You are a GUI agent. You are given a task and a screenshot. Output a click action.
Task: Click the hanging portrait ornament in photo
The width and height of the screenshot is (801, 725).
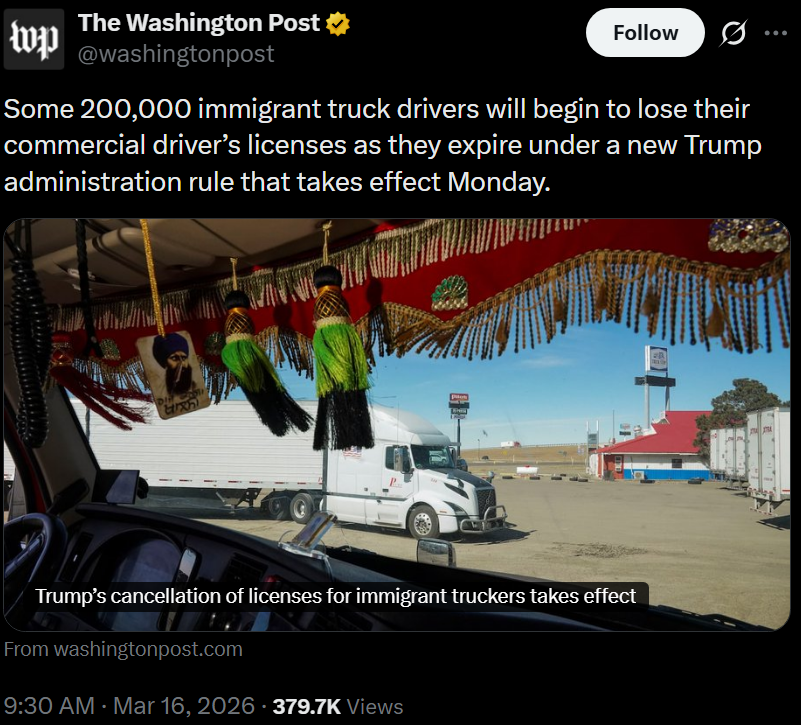(x=173, y=373)
